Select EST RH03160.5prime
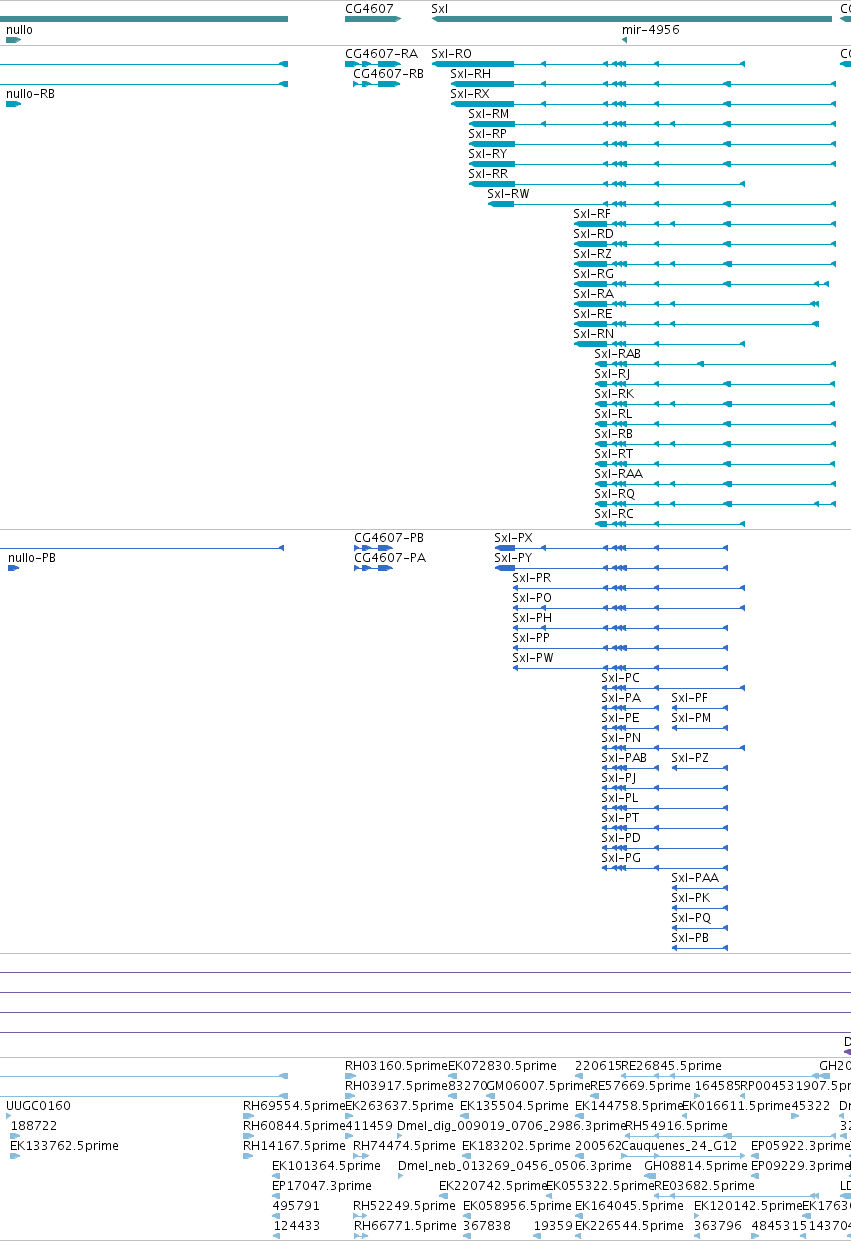The image size is (851, 1241). click(x=396, y=1066)
